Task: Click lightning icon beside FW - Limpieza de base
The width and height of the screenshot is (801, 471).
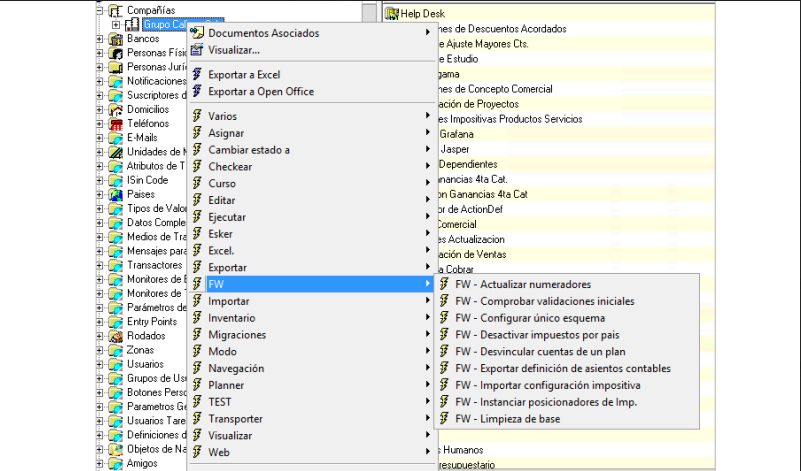Action: 444,418
